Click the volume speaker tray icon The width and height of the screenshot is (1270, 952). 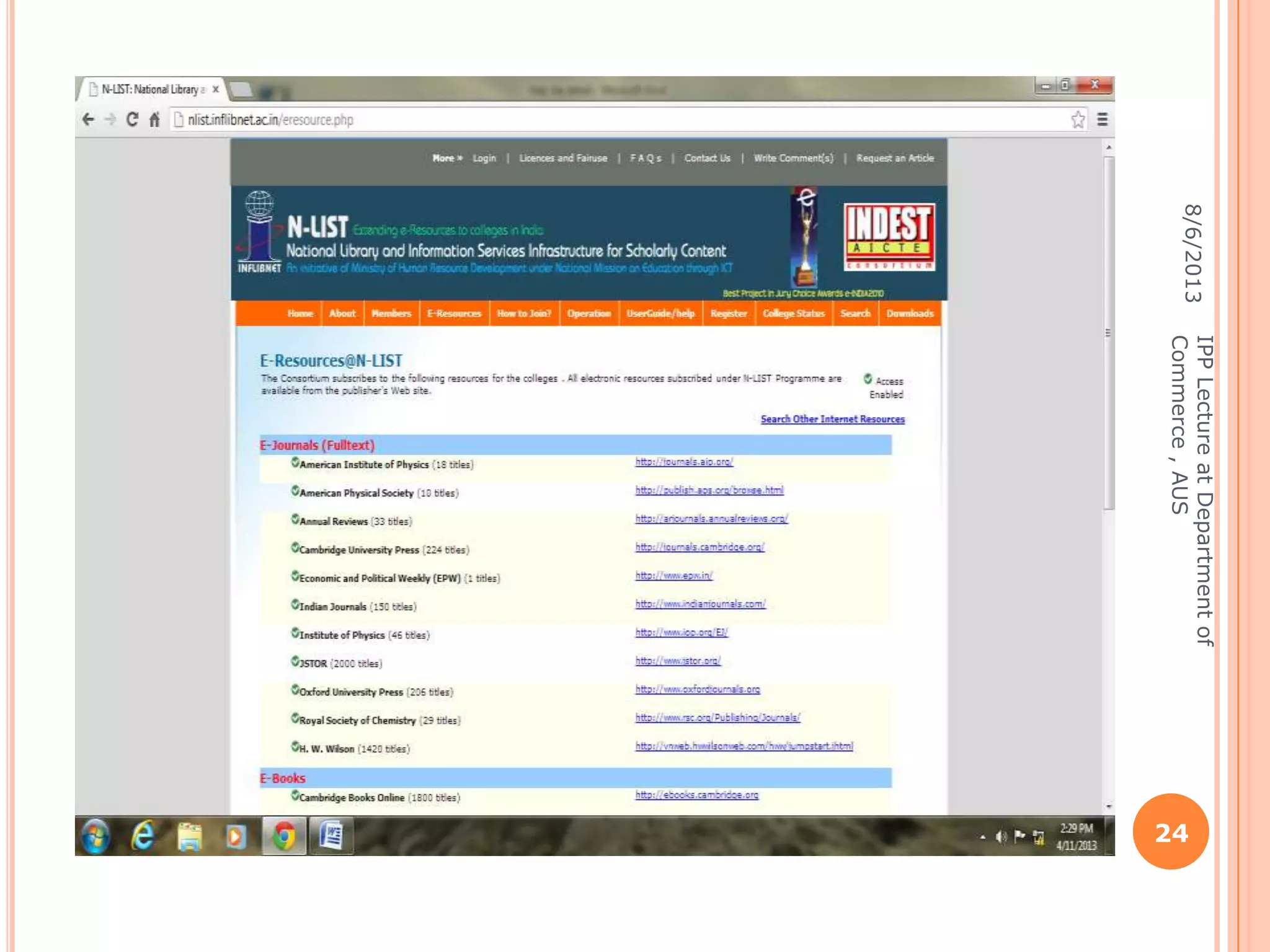(x=1000, y=837)
